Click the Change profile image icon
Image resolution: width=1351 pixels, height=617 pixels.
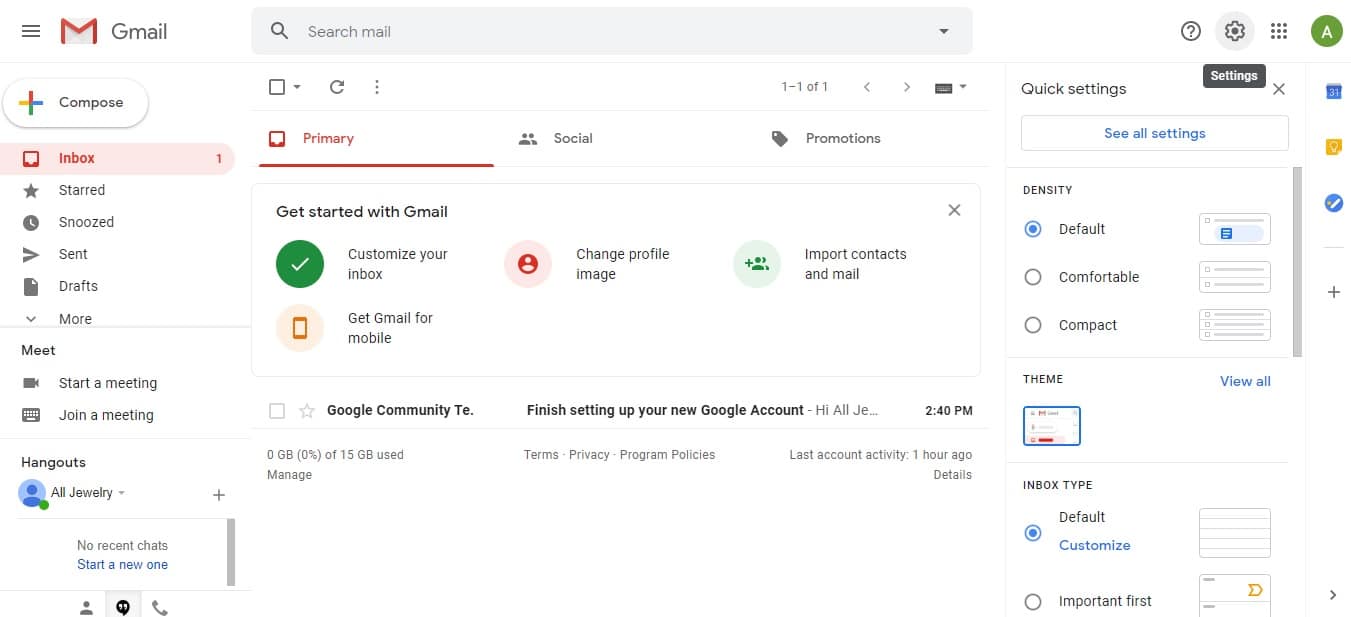pyautogui.click(x=528, y=264)
